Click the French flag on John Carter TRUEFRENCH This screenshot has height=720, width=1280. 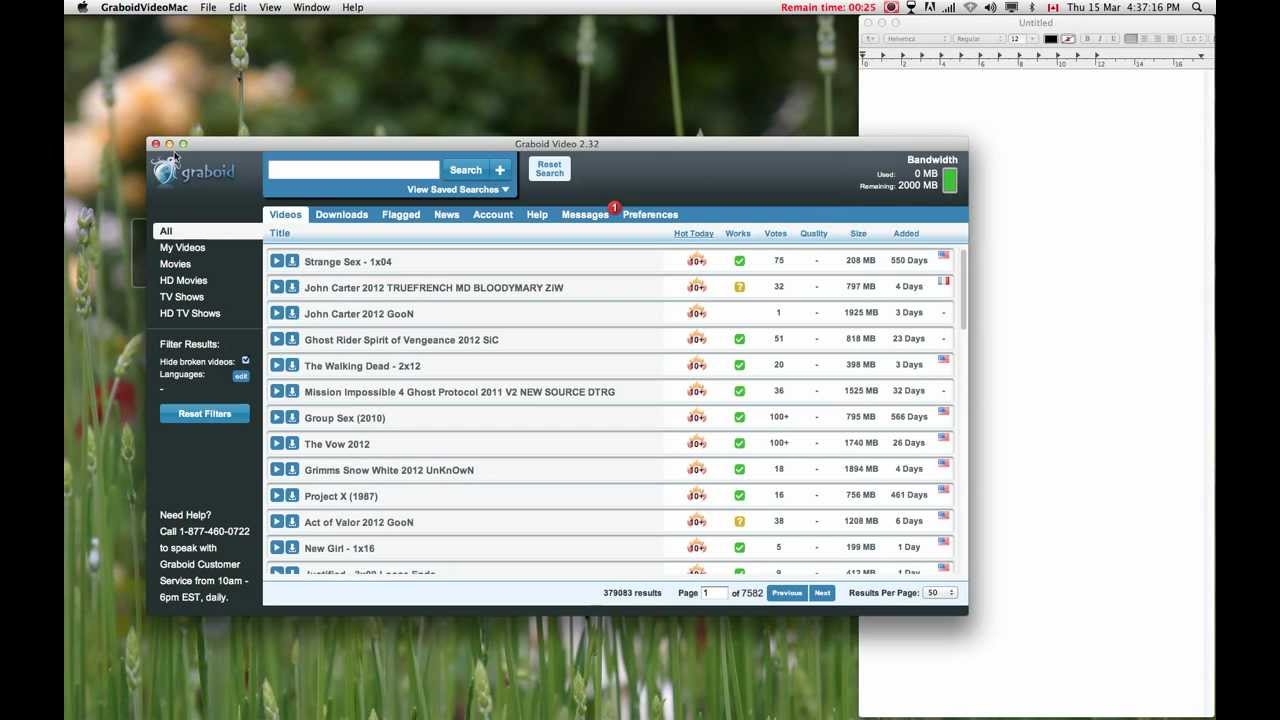[x=943, y=281]
